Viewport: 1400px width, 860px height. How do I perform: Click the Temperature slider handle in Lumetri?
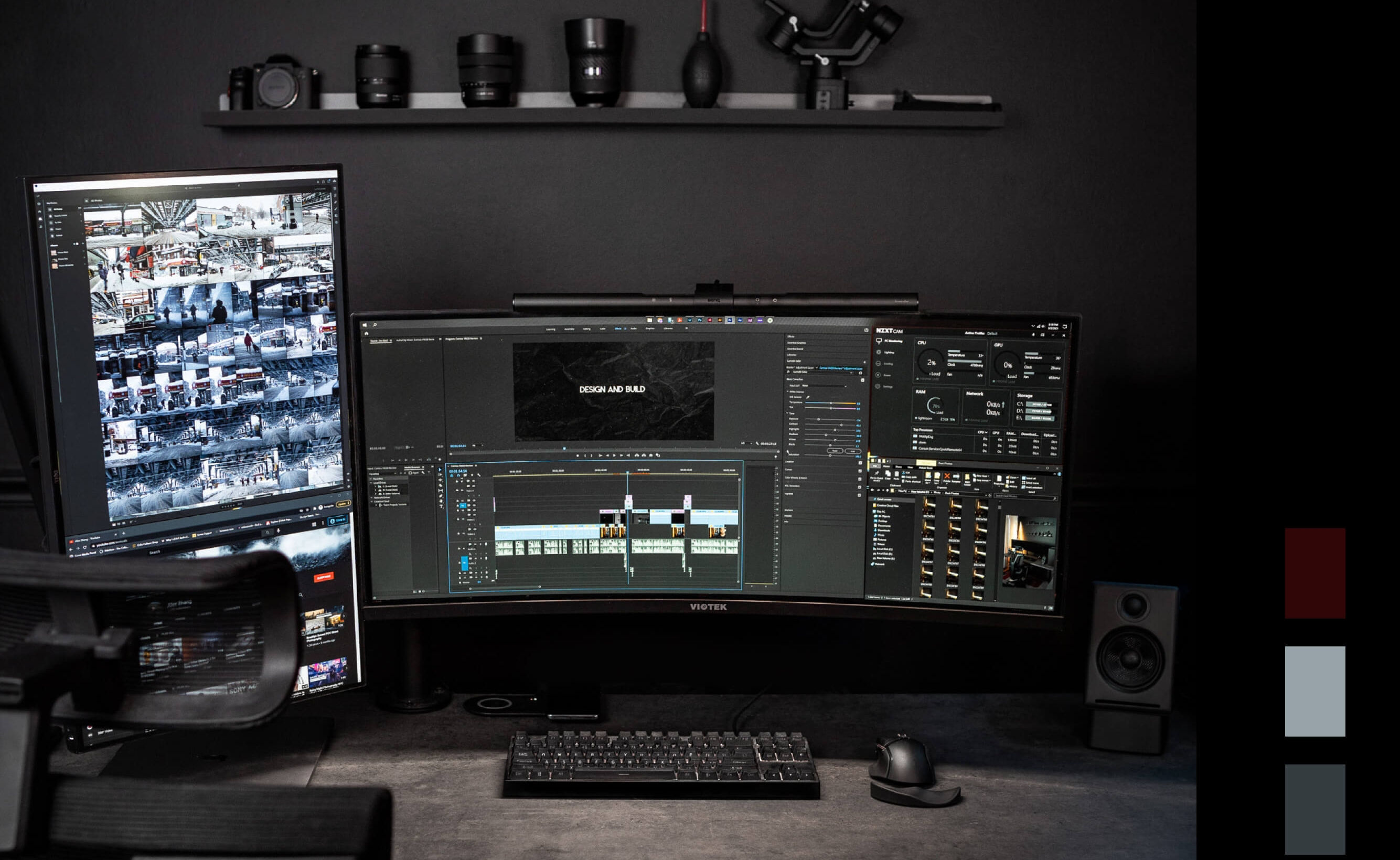tap(831, 404)
